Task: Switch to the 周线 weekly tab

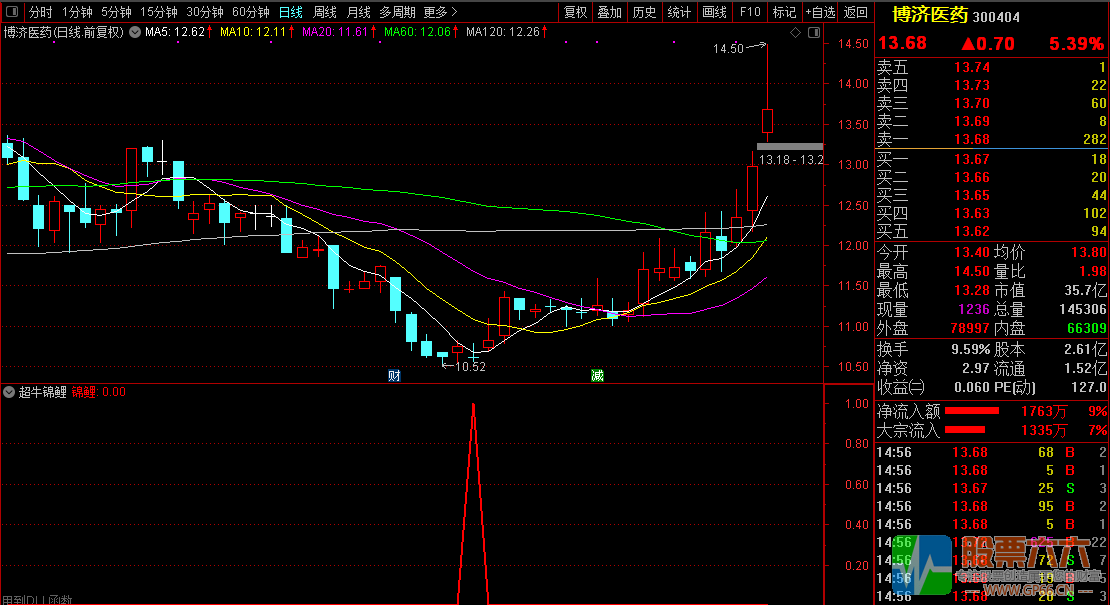Action: 325,13
